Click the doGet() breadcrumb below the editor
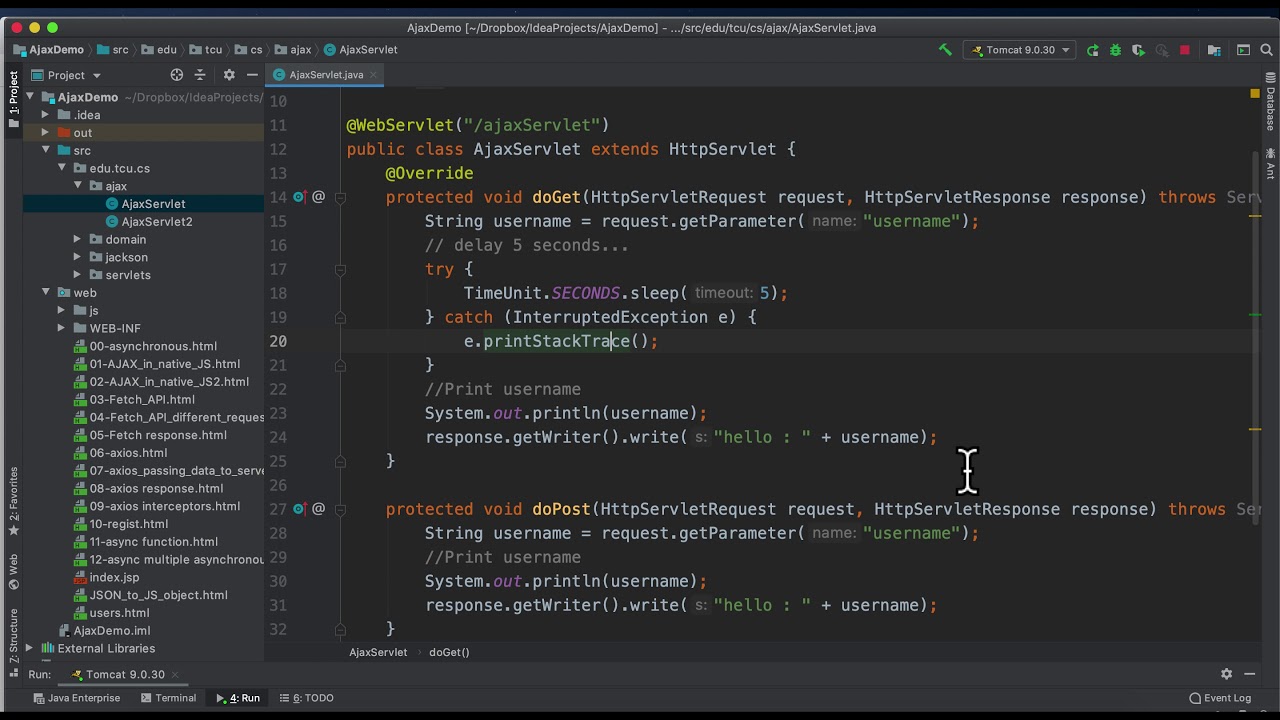This screenshot has width=1280, height=720. [x=449, y=652]
